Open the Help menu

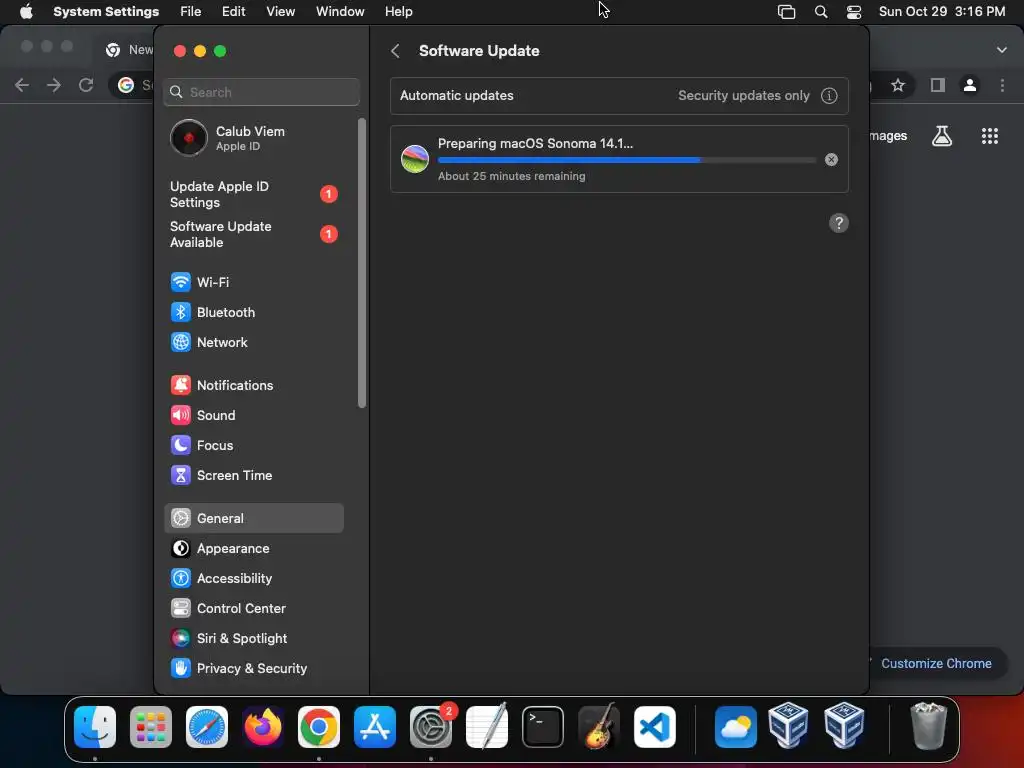point(398,12)
